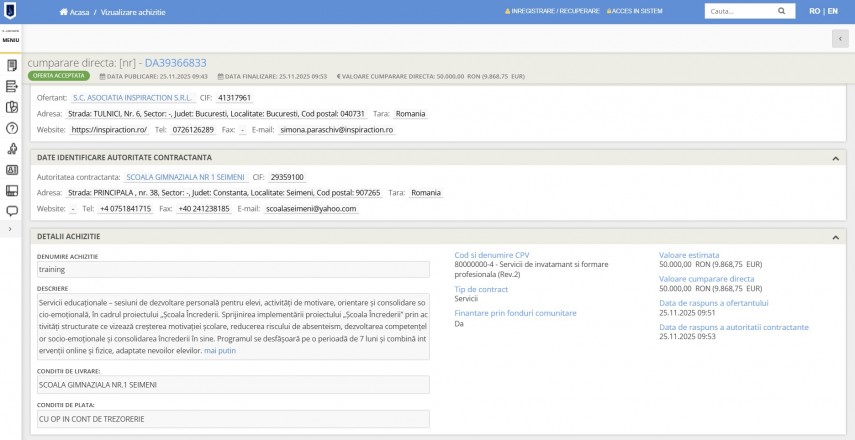The image size is (855, 440).
Task: Open the help question mark sidebar icon
Action: pos(12,128)
